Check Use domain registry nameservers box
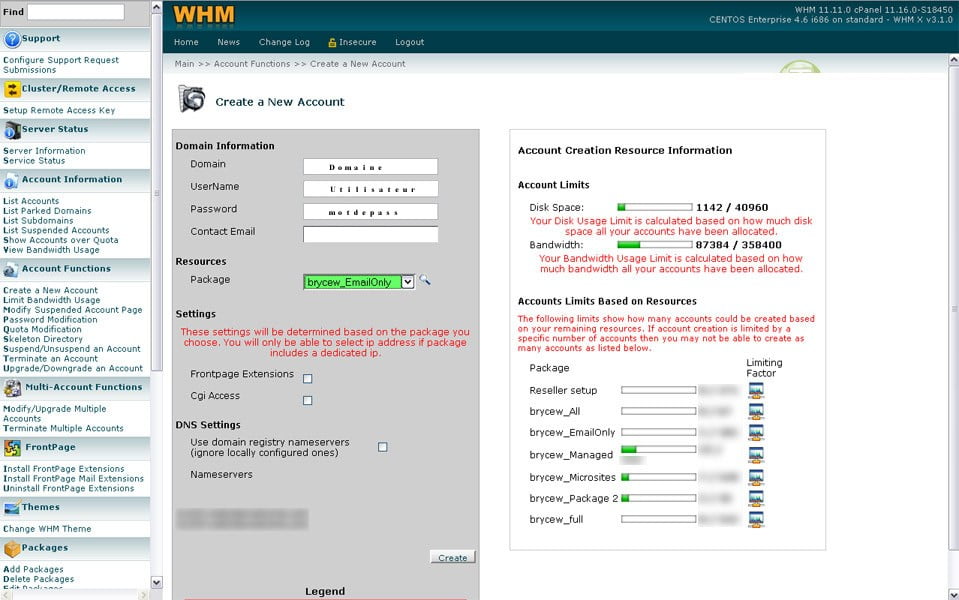Viewport: 959px width, 600px height. point(383,447)
